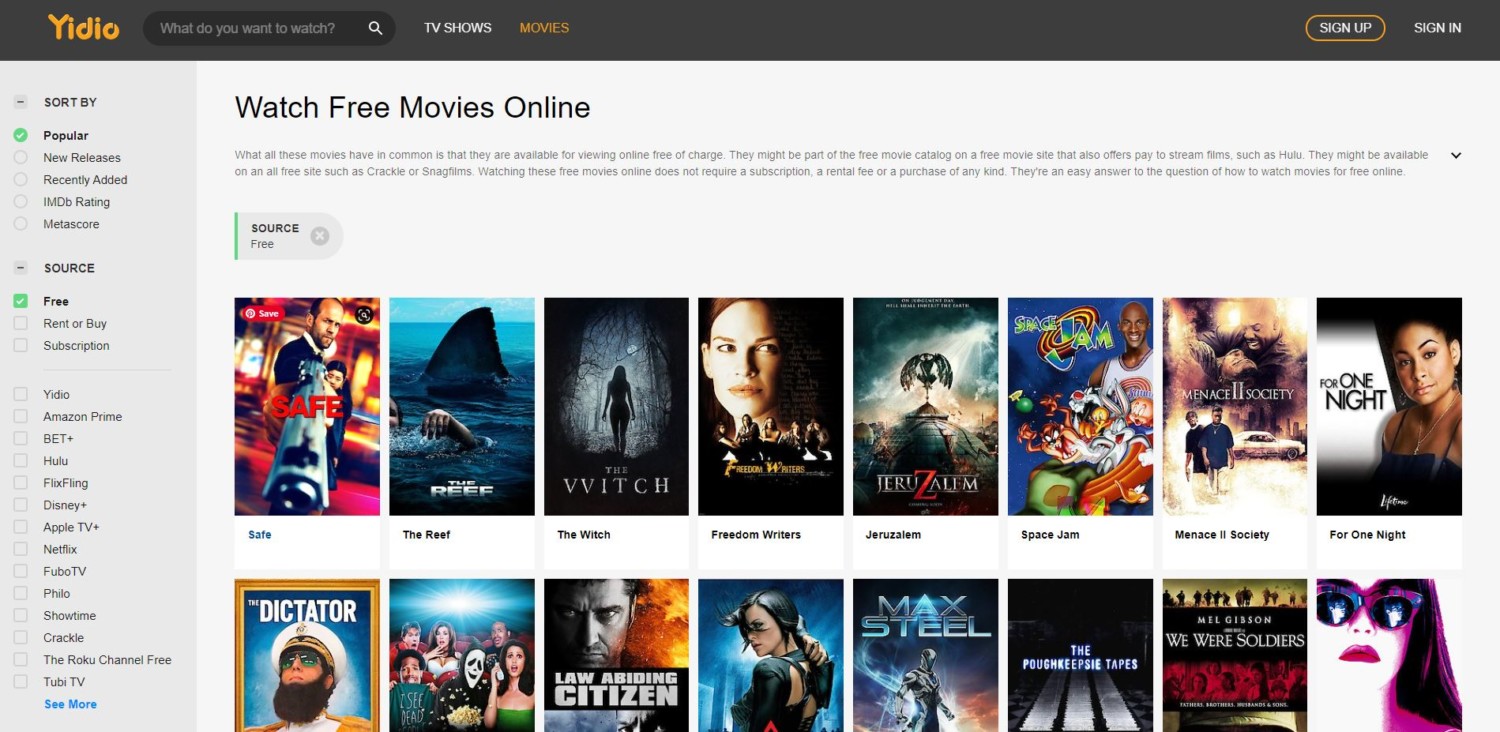Check the Amazon Prime checkbox
1500x732 pixels.
pos(20,416)
